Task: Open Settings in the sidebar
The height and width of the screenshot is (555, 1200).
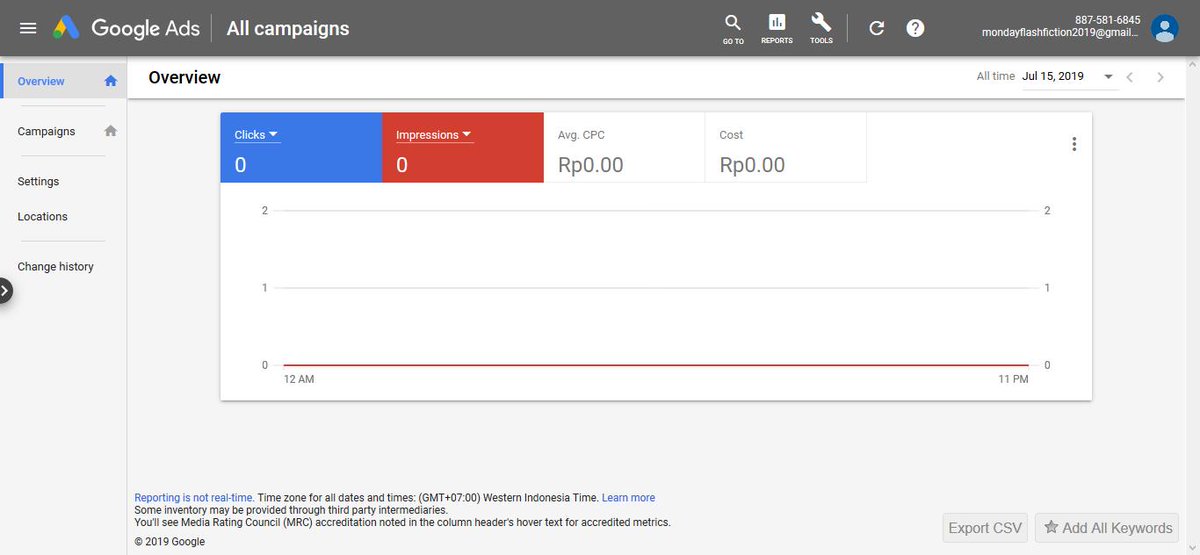Action: (38, 181)
